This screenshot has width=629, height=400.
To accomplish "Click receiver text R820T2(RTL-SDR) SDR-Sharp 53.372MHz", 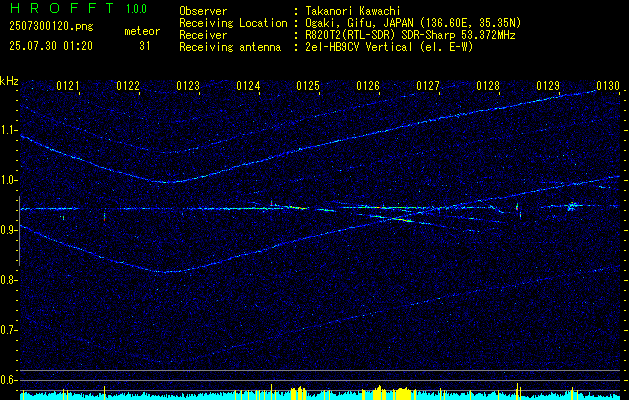I will [x=410, y=35].
